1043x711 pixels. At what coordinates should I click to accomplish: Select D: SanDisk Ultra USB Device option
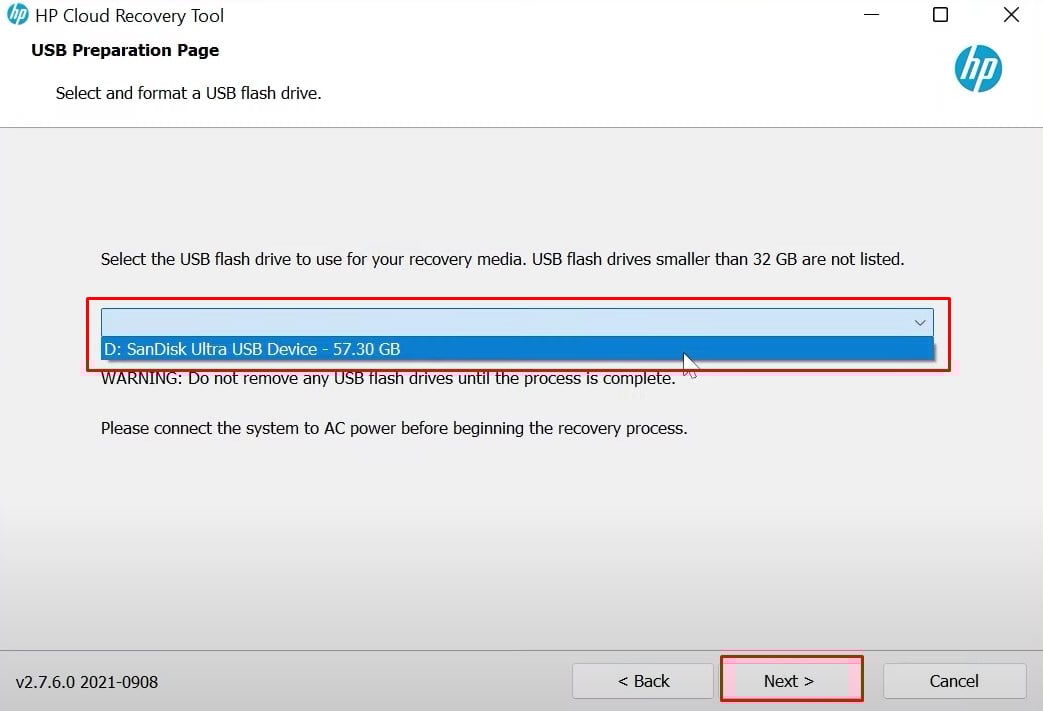click(517, 349)
